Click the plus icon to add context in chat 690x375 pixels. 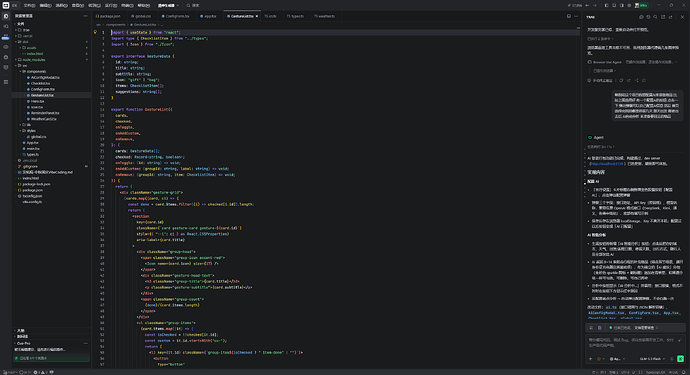click(x=591, y=359)
